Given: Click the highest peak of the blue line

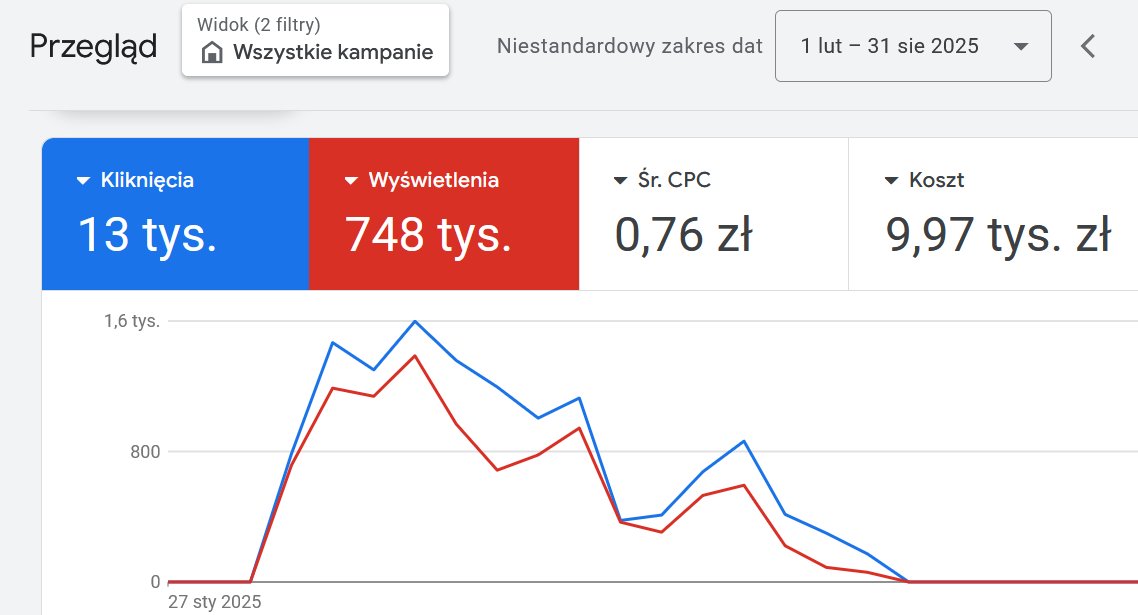Looking at the screenshot, I should pos(415,321).
